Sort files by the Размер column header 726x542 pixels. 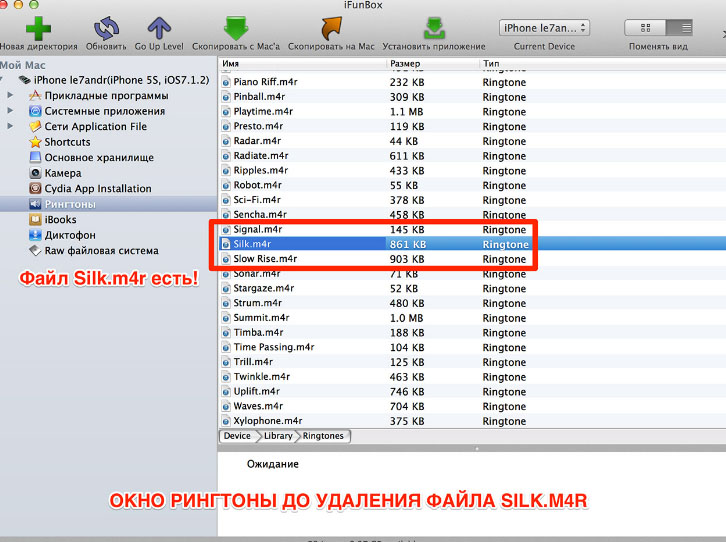pyautogui.click(x=430, y=63)
